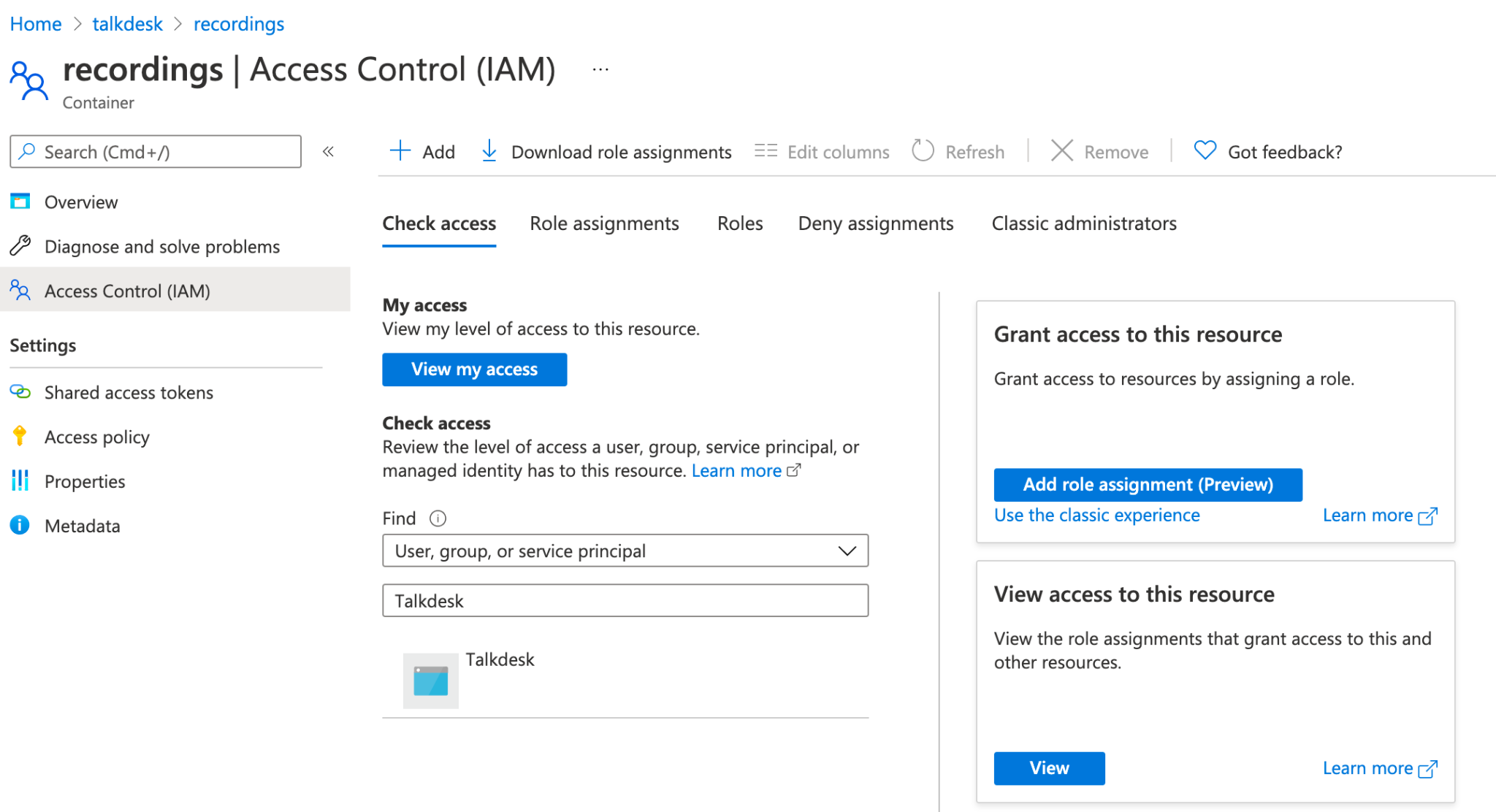Click the Overview icon in sidebar
Screen dimensions: 1496x812
[20, 202]
